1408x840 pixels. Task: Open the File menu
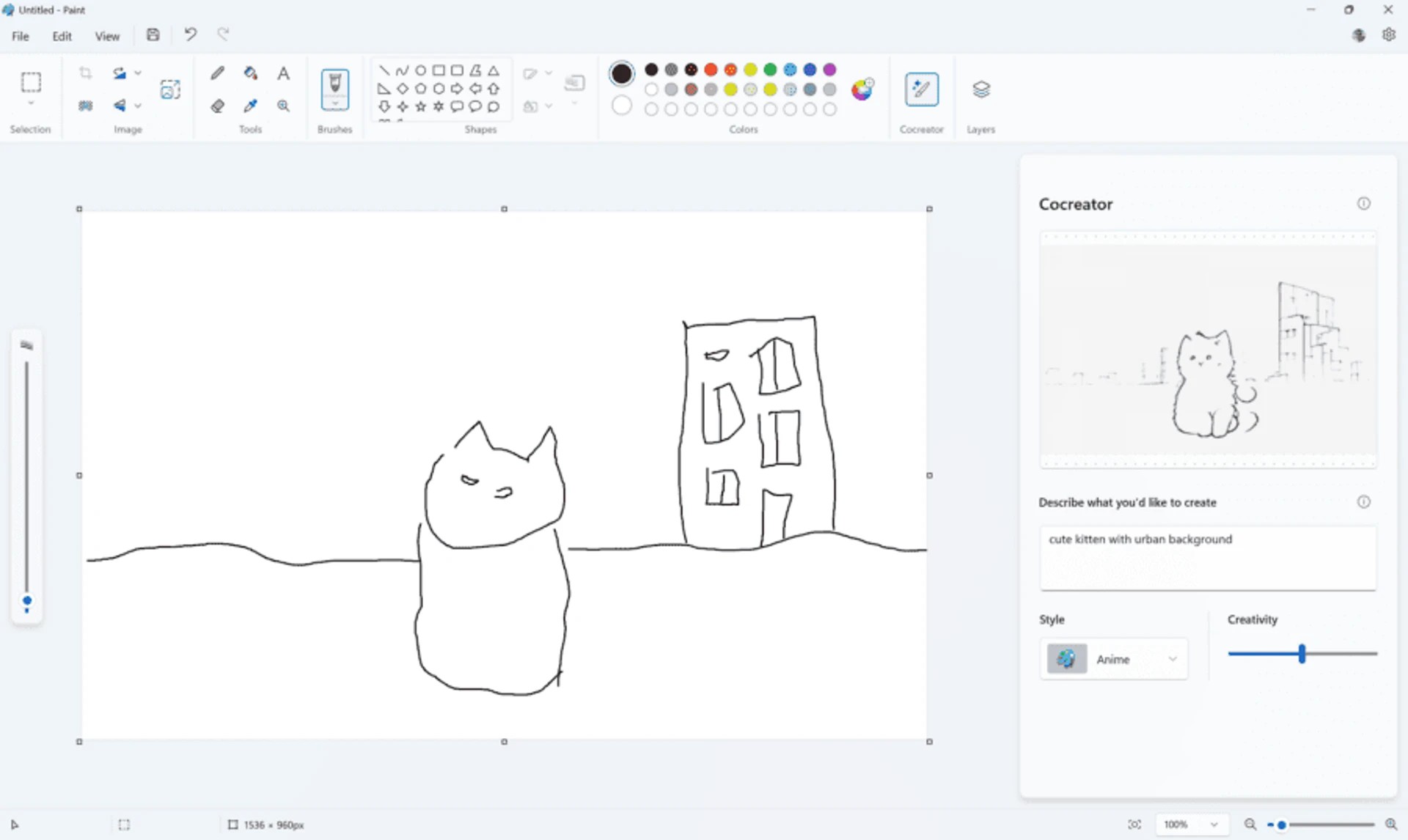[20, 36]
